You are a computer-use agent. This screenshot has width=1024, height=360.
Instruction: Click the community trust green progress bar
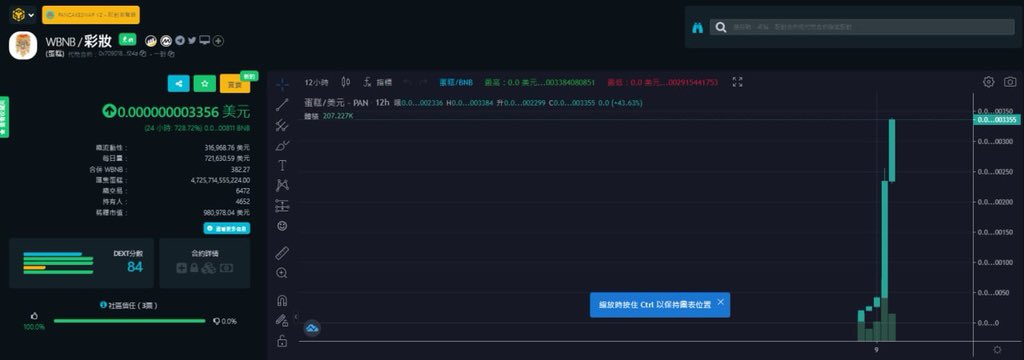[x=129, y=321]
